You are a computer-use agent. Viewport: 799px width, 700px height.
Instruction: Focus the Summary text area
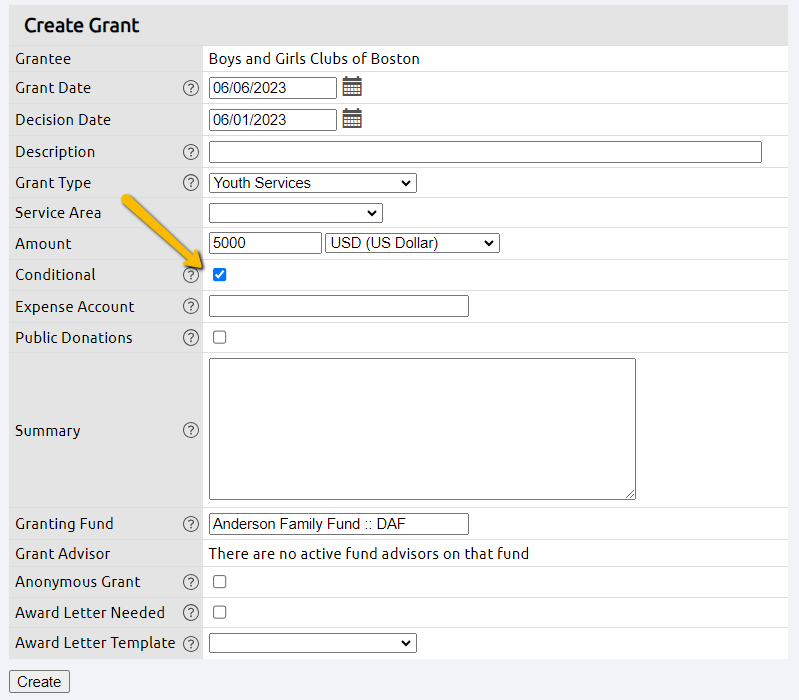coord(422,429)
